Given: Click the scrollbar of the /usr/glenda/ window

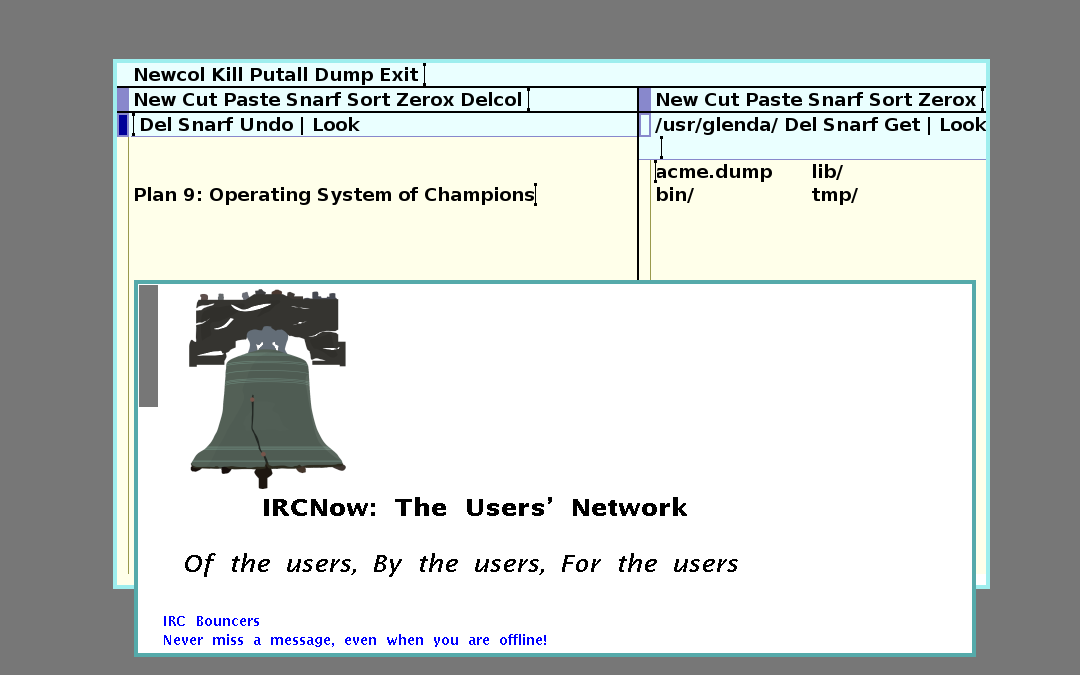Looking at the screenshot, I should click(645, 220).
